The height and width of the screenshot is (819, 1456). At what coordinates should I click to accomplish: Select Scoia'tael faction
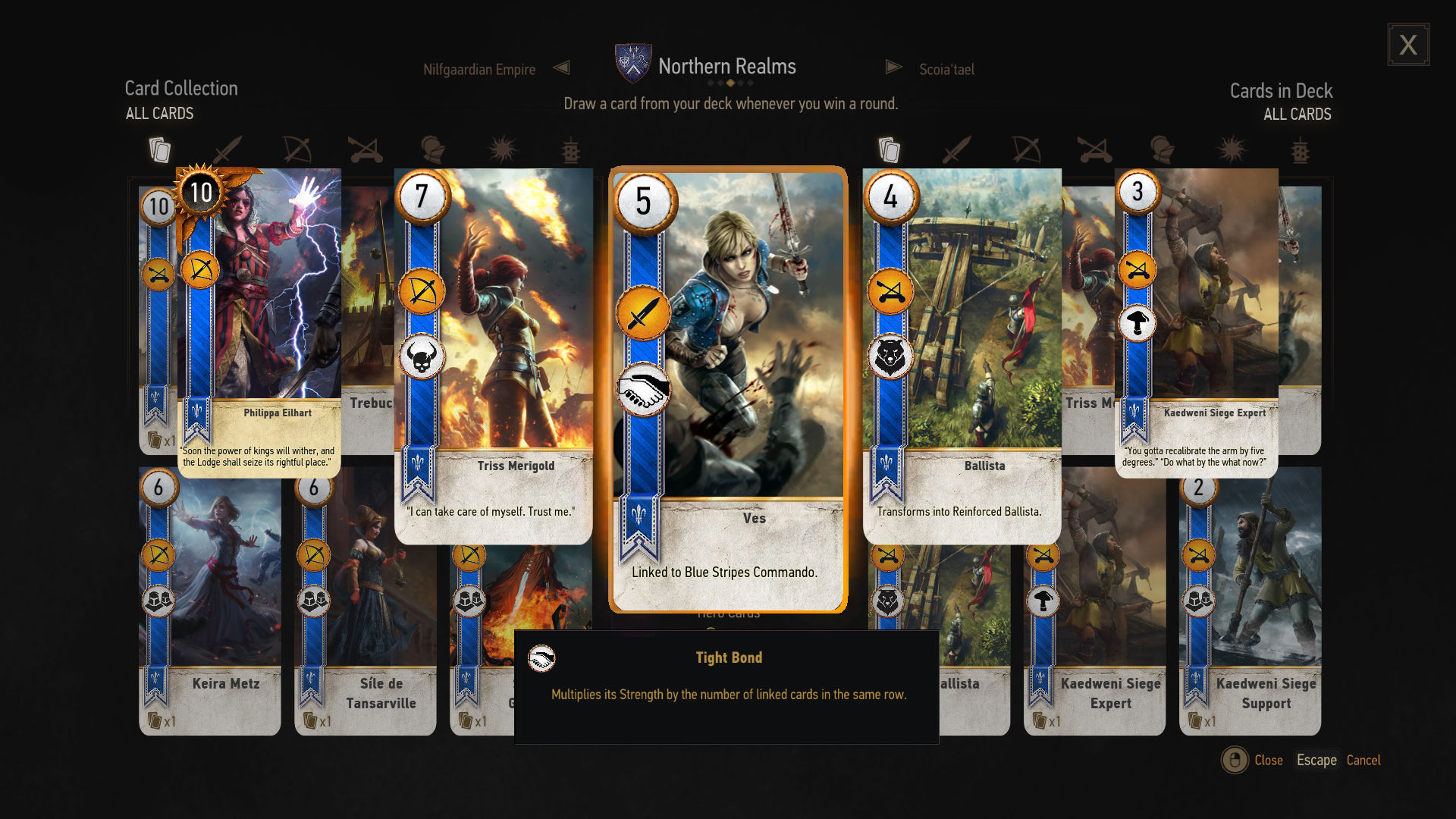coord(946,69)
